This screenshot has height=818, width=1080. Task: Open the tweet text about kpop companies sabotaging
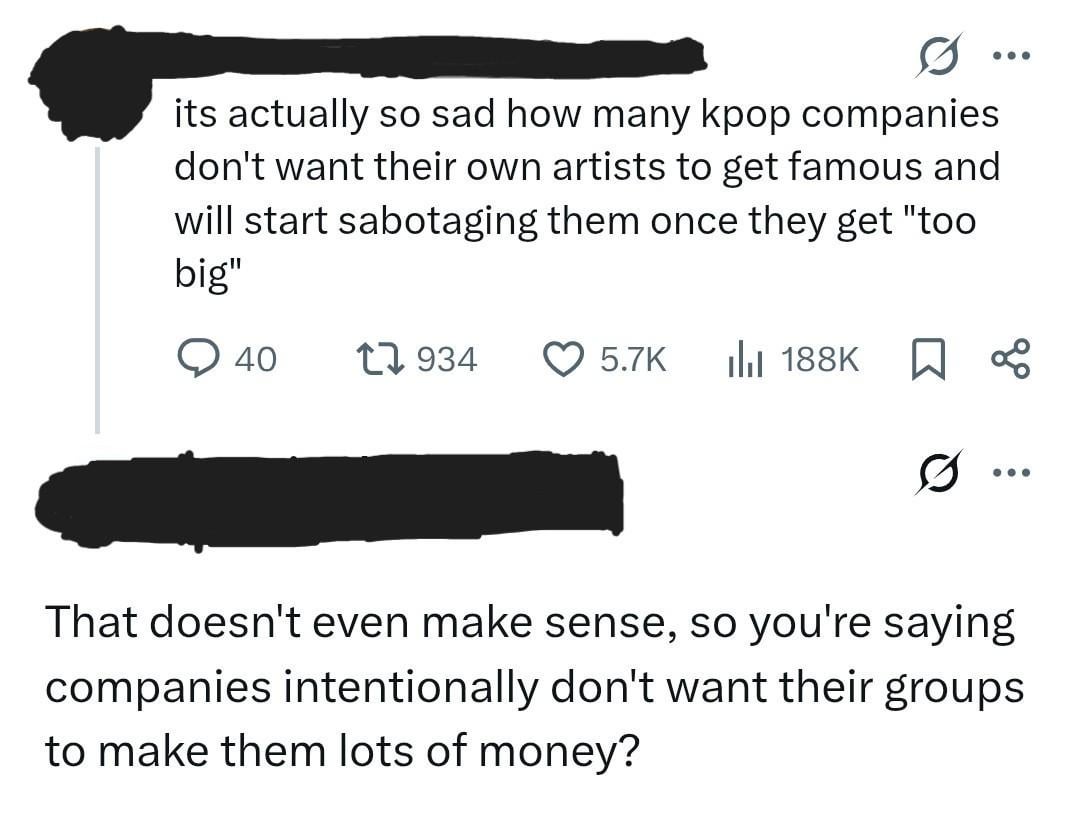587,193
